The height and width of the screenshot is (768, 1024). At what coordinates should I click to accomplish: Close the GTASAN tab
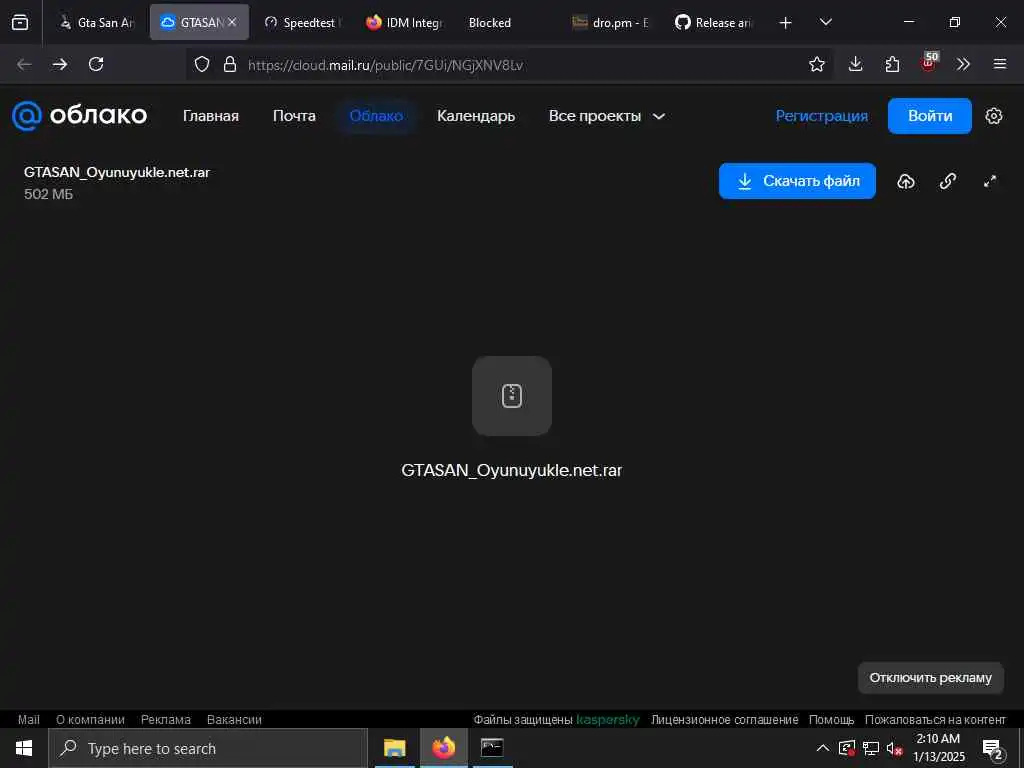coord(232,22)
